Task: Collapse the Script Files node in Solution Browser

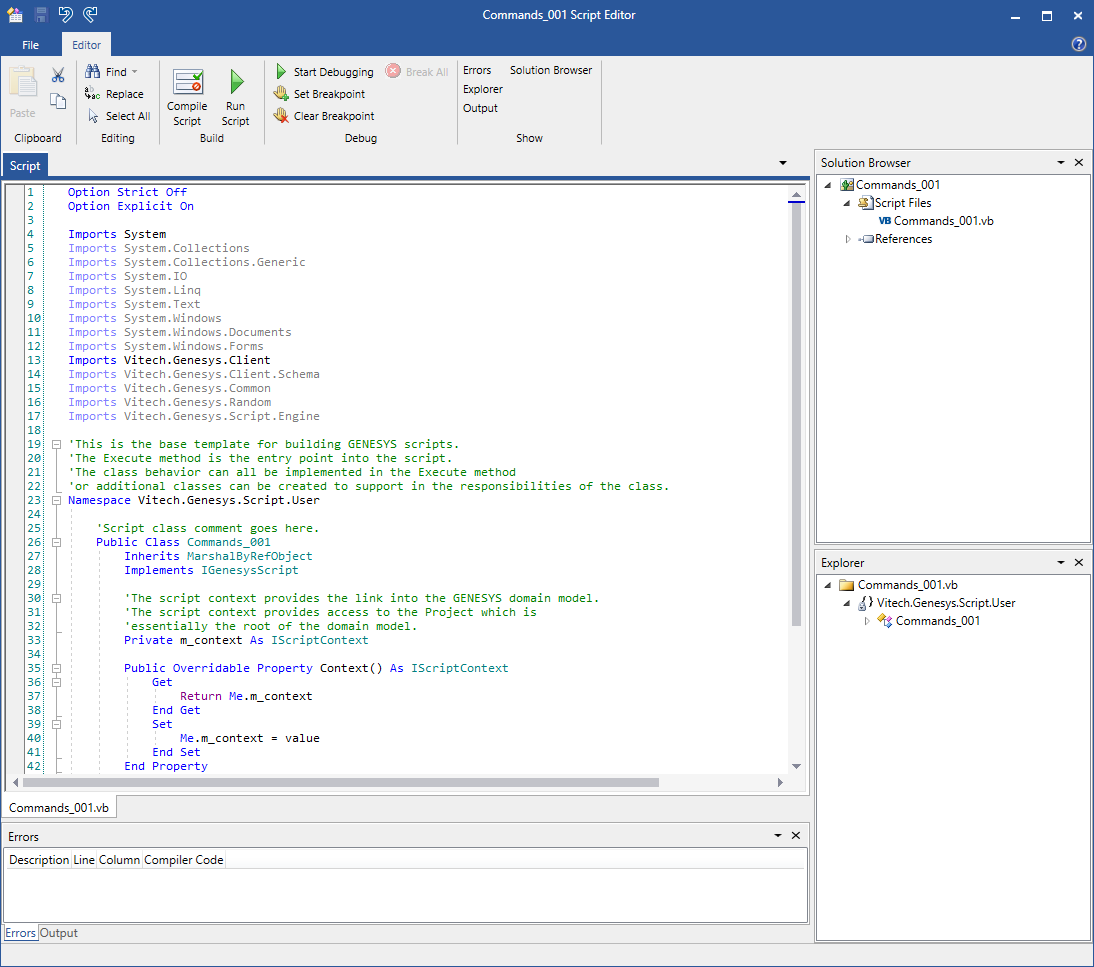Action: 847,202
